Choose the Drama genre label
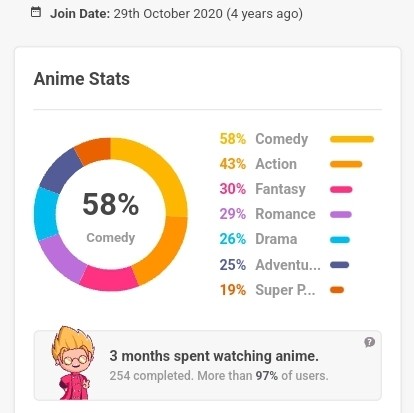The width and height of the screenshot is (414, 413). click(x=276, y=239)
